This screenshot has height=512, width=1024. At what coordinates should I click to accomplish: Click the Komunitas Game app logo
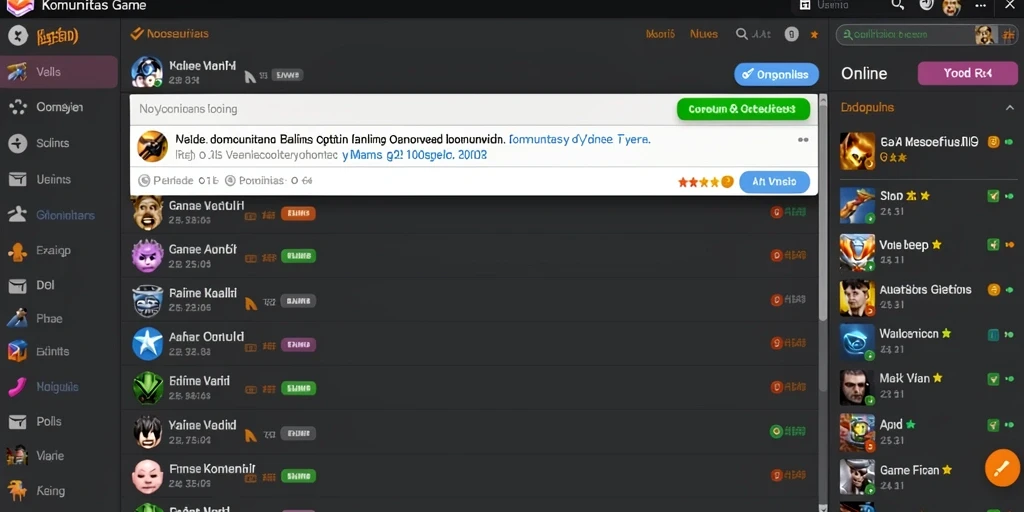(20, 7)
